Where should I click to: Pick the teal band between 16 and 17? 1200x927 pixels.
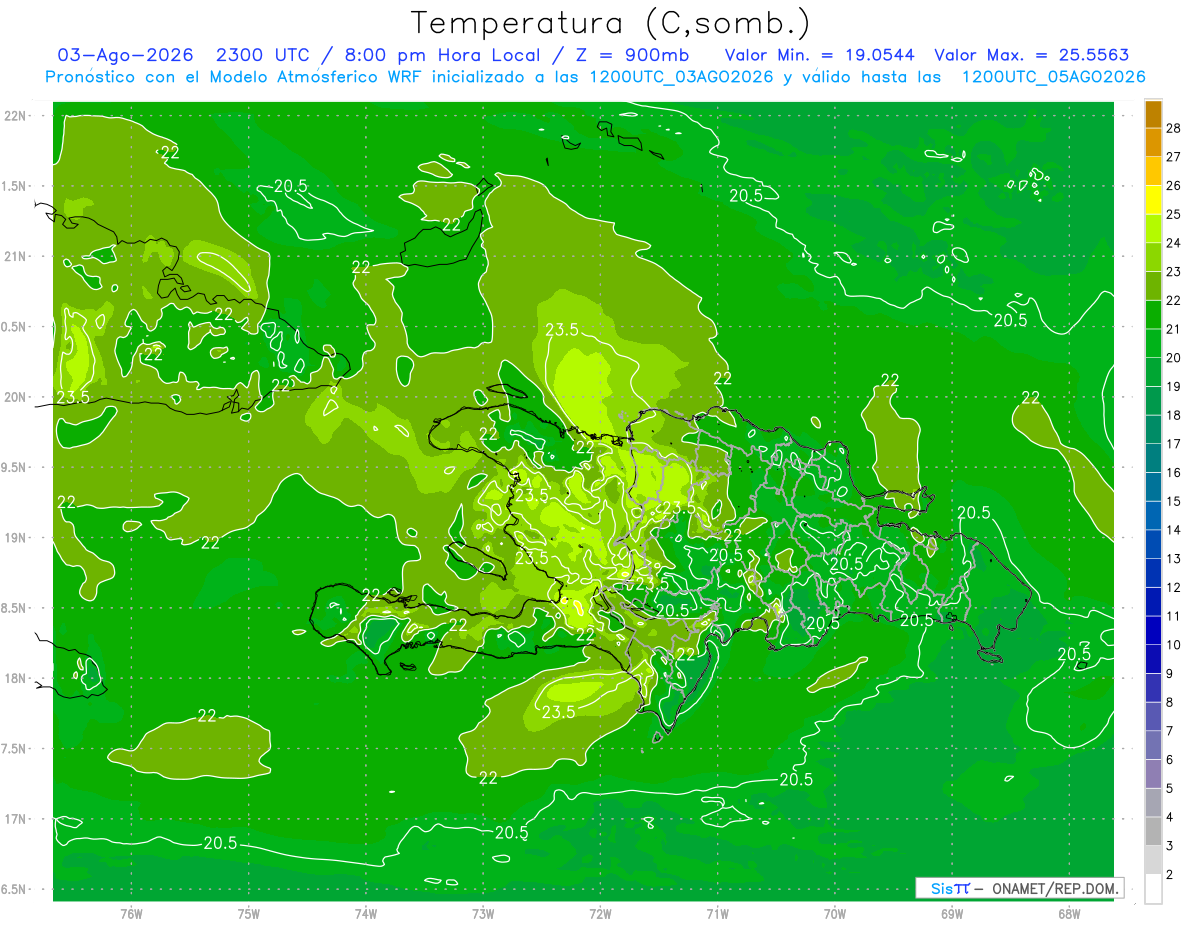point(1153,458)
